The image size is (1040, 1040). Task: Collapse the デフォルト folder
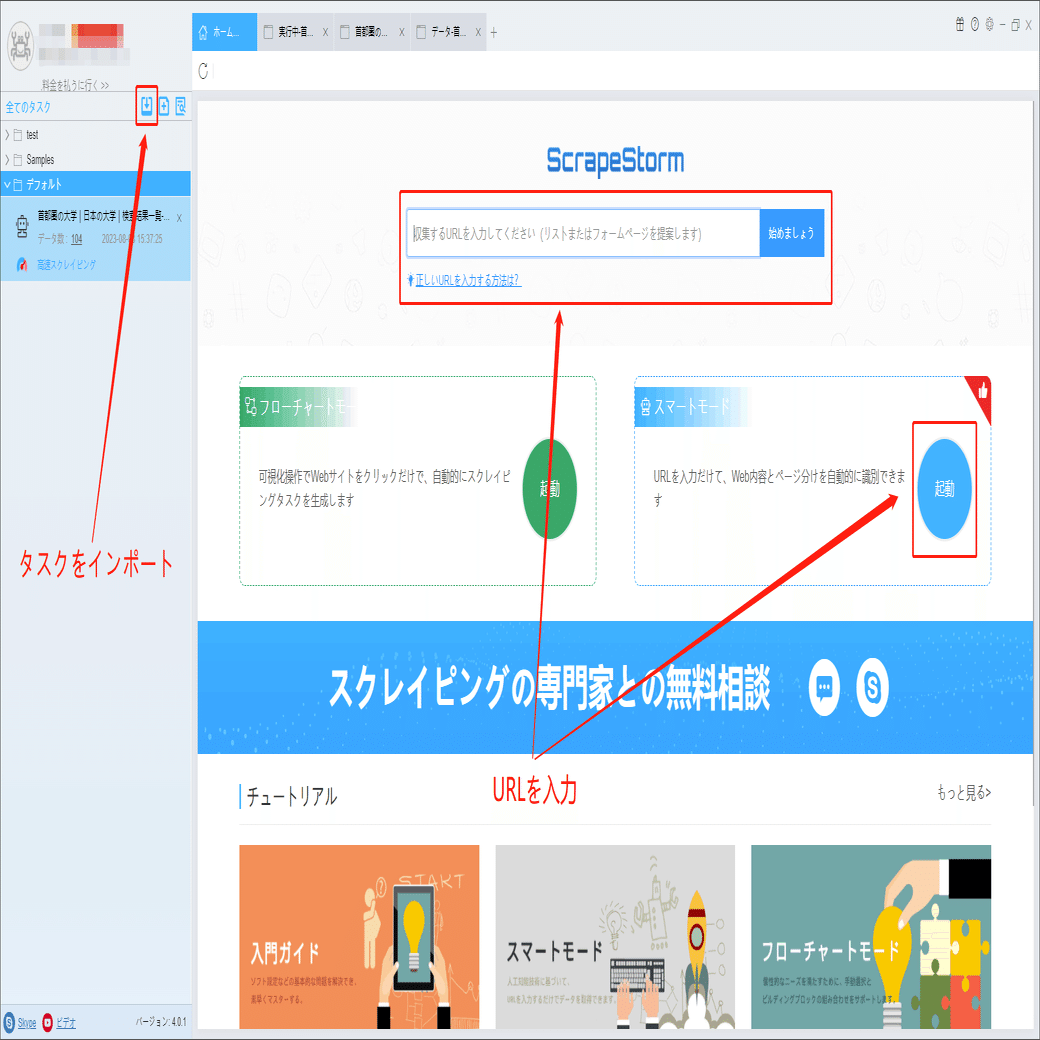click(7, 184)
